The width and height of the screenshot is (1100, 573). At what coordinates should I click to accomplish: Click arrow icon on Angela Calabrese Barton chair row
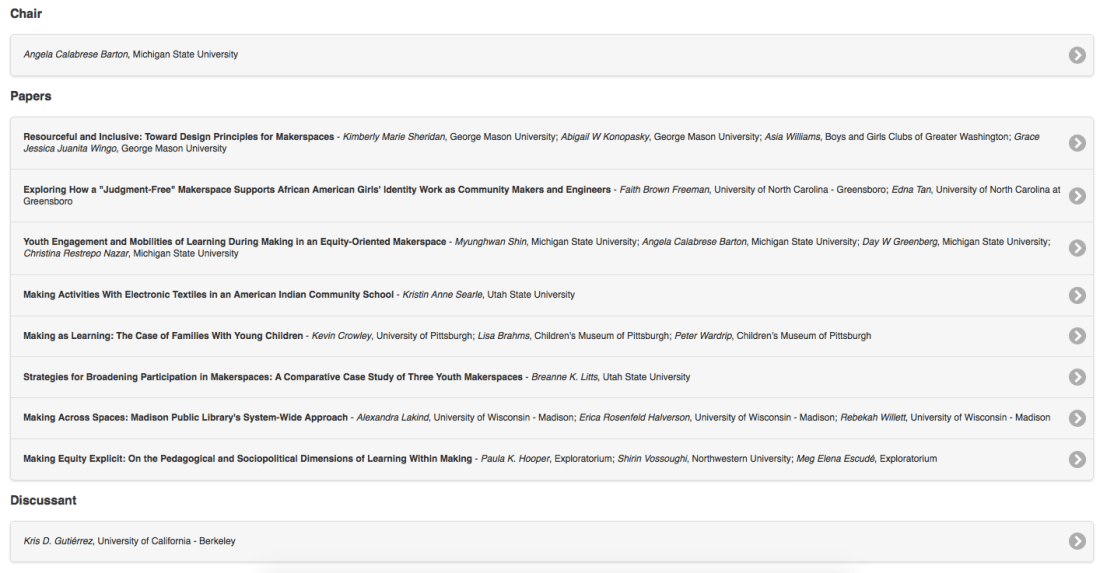point(1077,55)
